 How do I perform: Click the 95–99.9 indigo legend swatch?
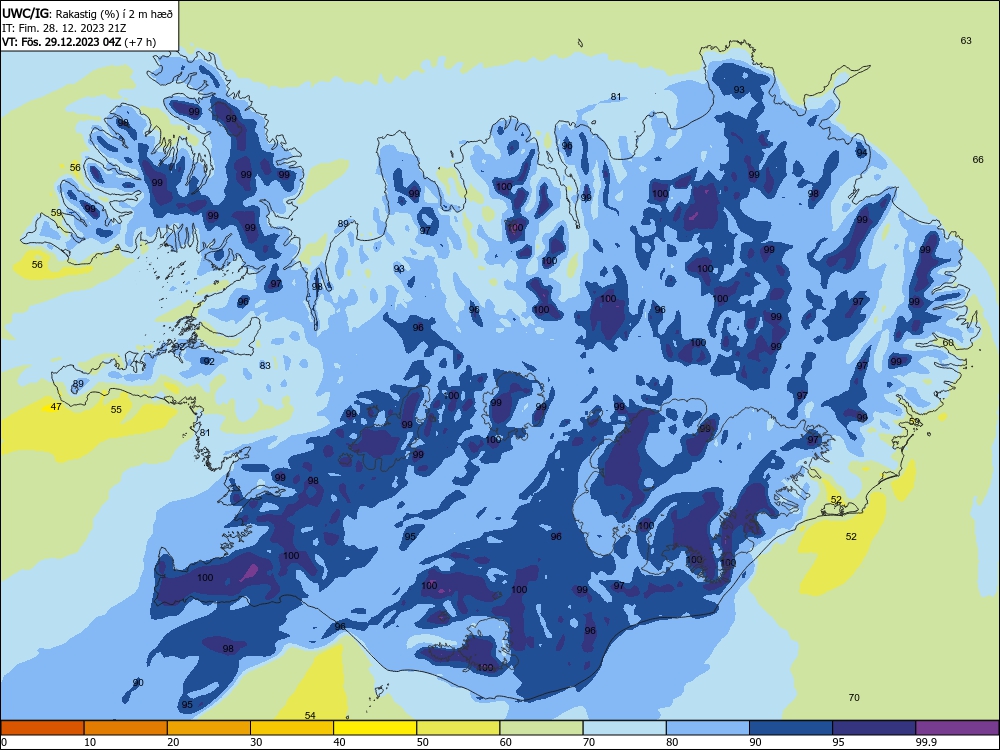point(874,728)
